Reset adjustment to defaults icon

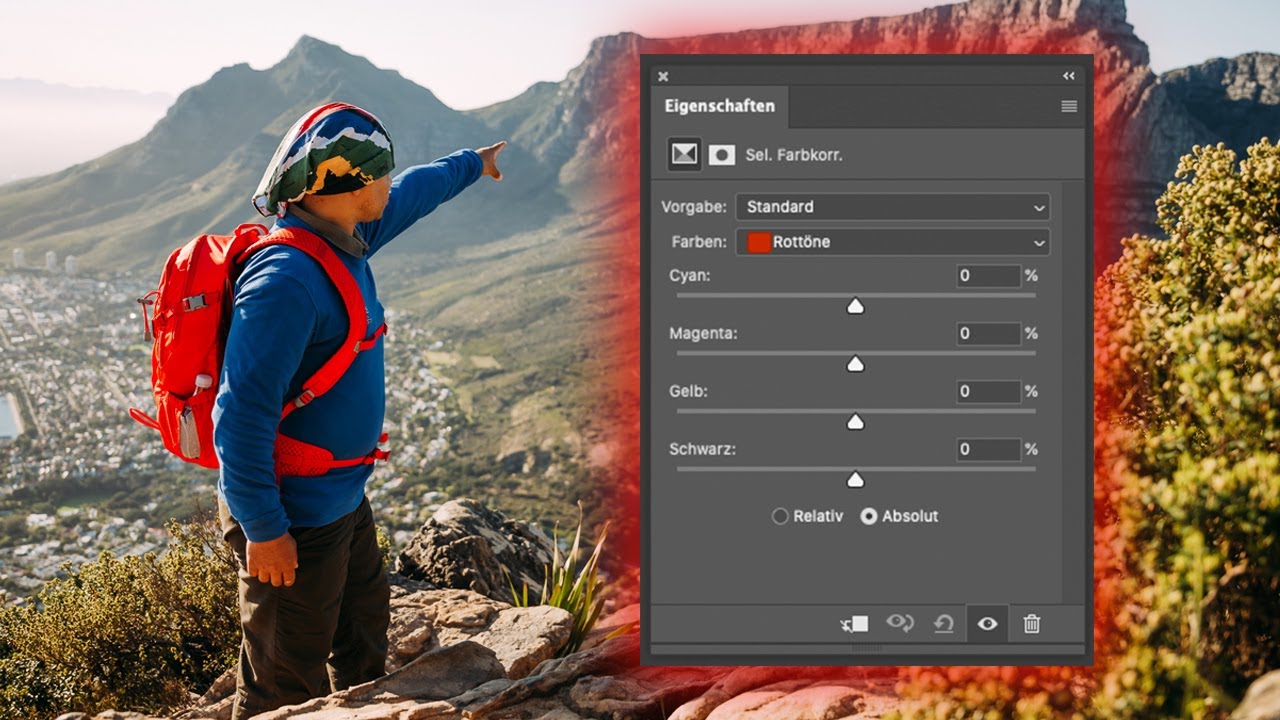(944, 624)
